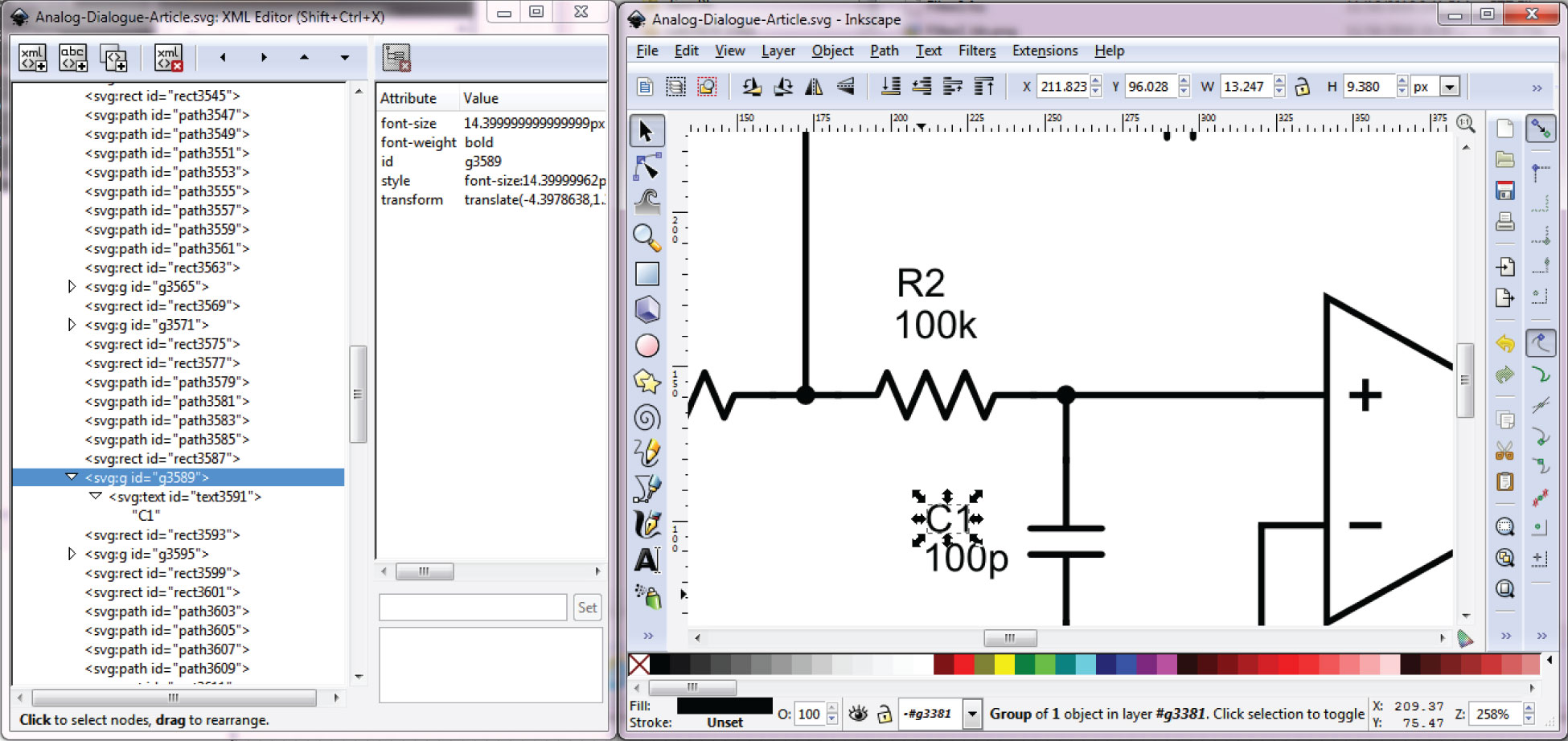Open the Path menu

pyautogui.click(x=884, y=51)
